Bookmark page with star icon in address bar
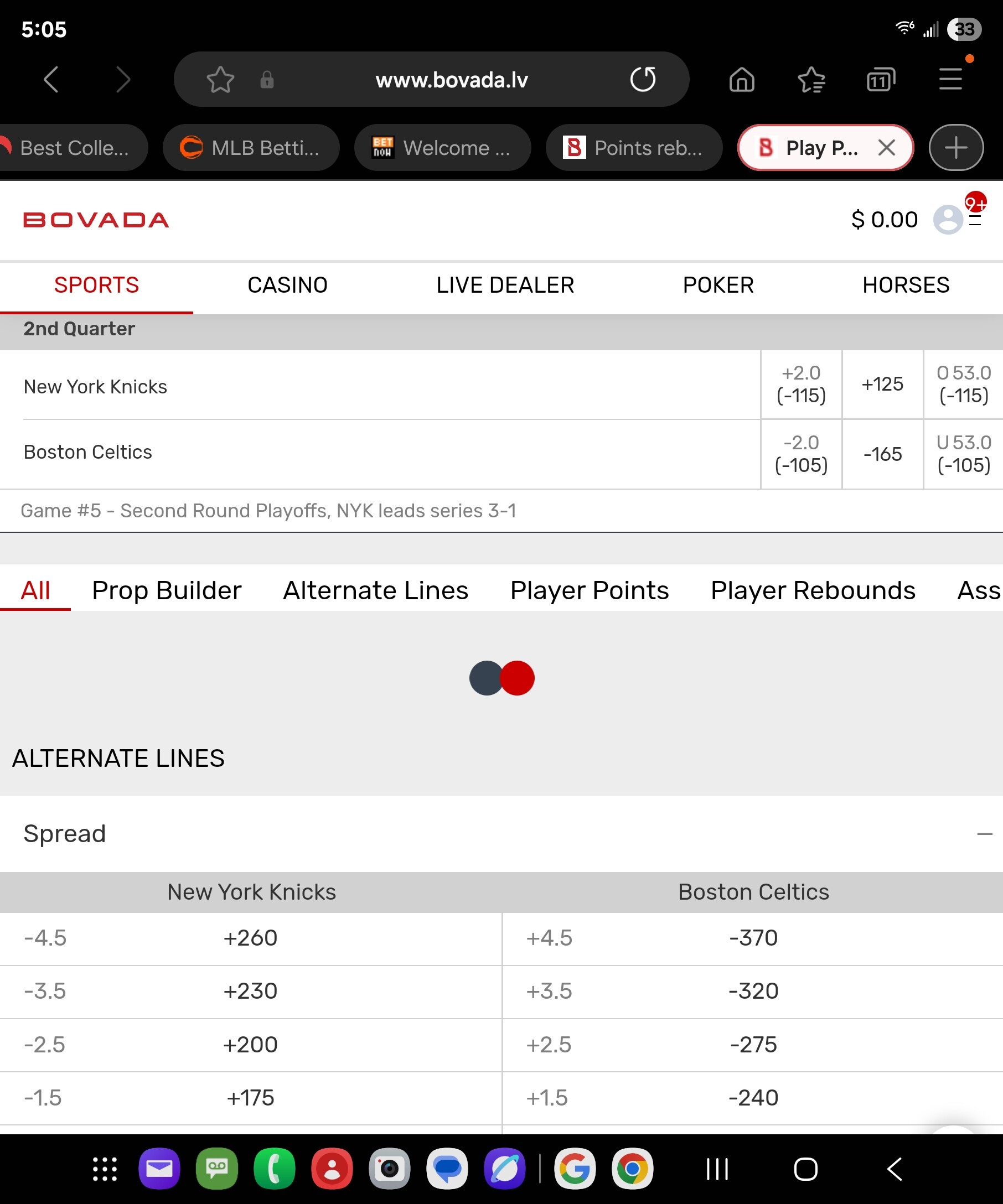Viewport: 1003px width, 1204px height. point(220,79)
